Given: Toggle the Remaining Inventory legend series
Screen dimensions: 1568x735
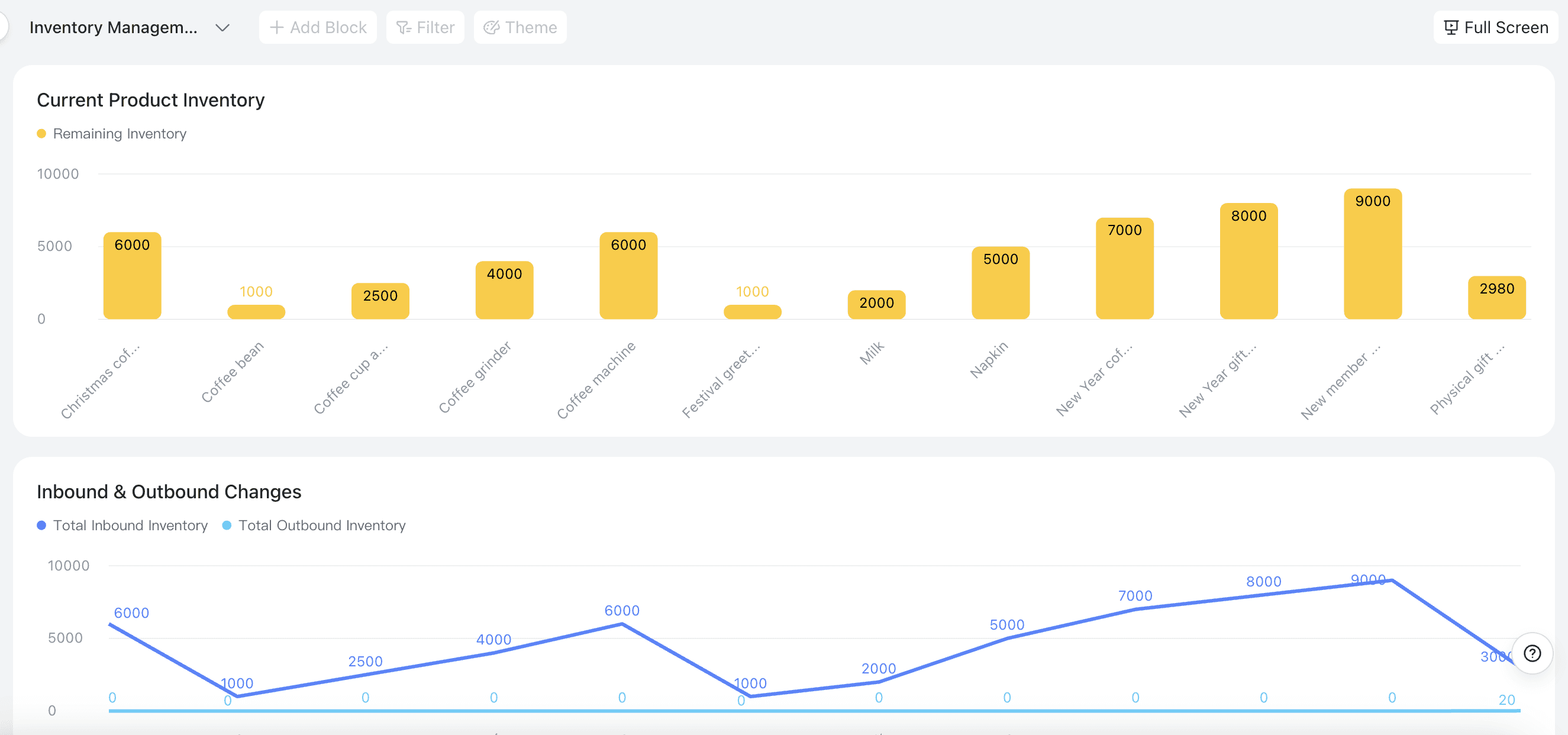Looking at the screenshot, I should click(x=120, y=133).
